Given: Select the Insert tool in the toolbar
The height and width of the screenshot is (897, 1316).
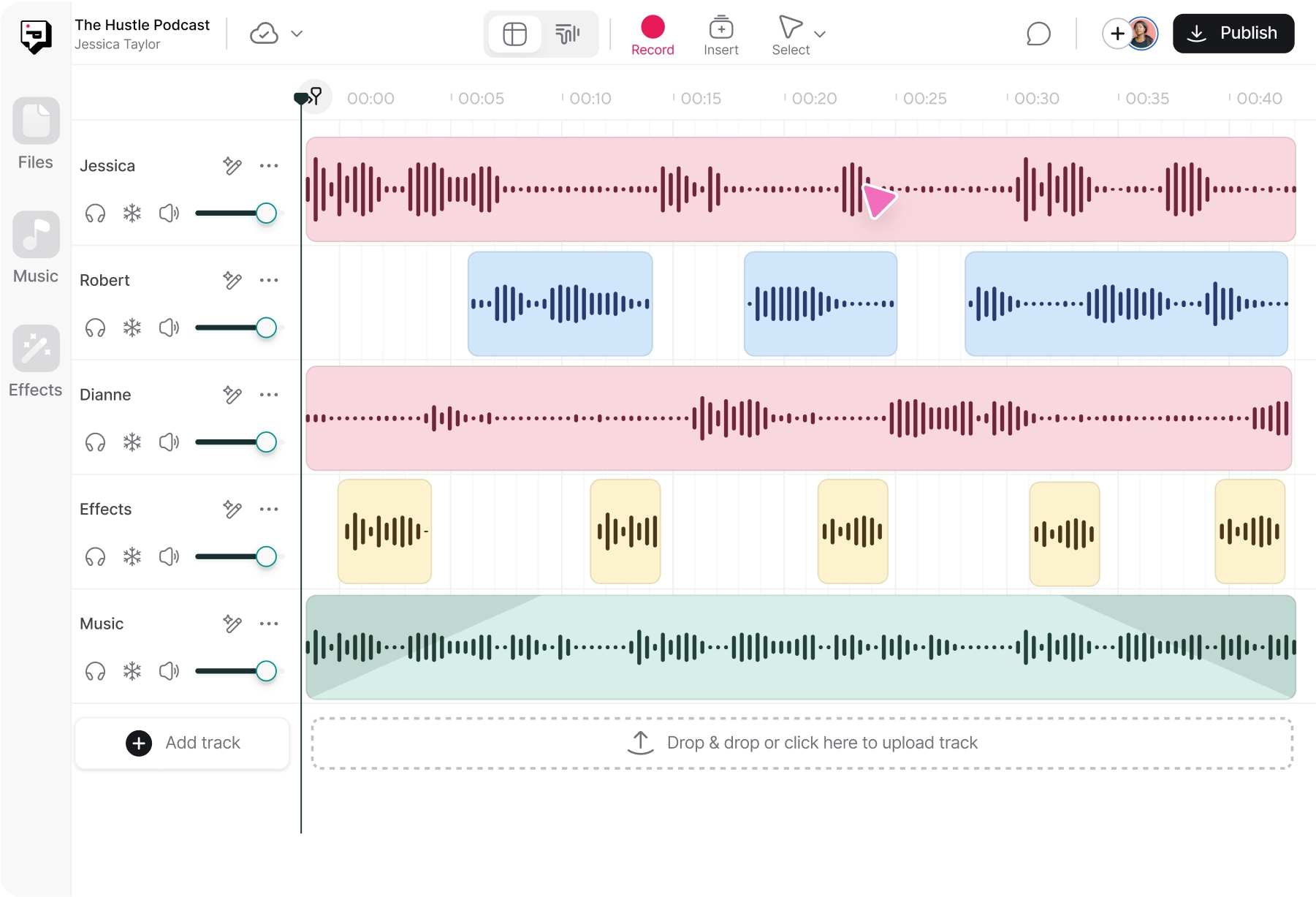Looking at the screenshot, I should 721,34.
